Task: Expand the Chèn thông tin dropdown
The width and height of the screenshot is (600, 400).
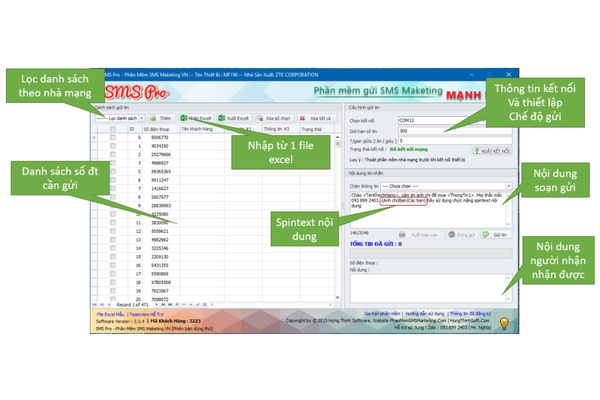Action: 445,186
